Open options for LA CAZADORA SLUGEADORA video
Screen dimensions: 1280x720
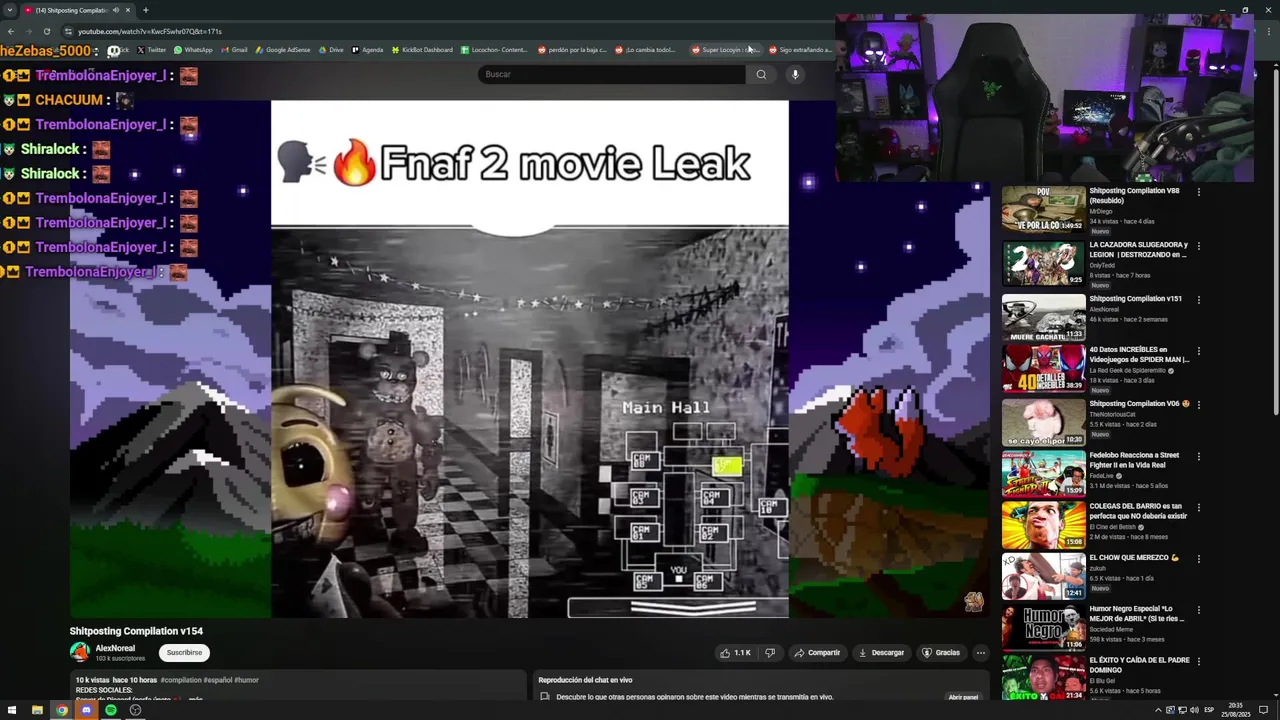coord(1199,246)
